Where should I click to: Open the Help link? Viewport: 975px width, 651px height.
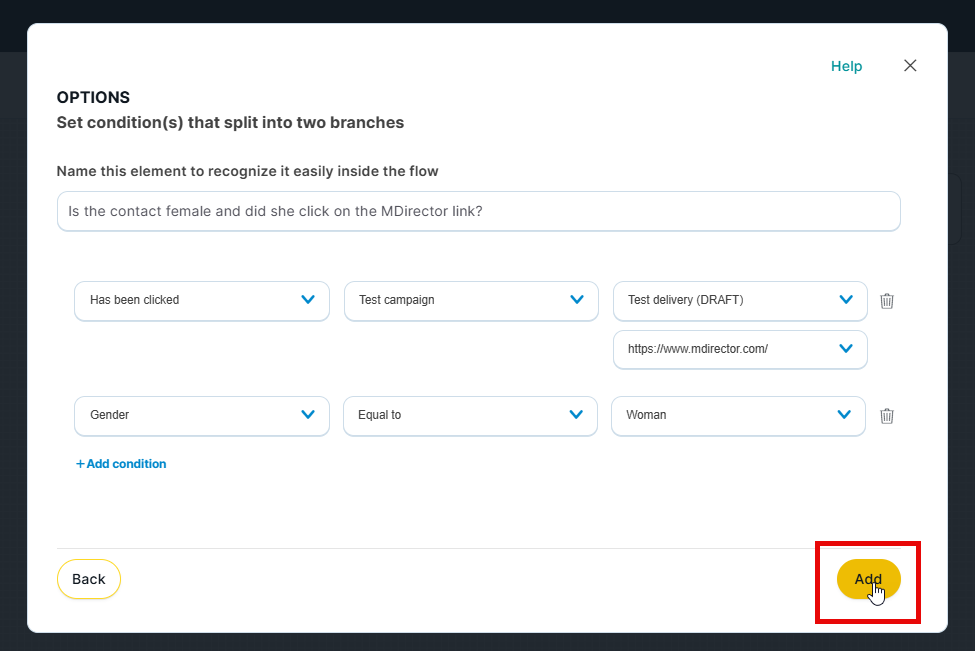click(846, 66)
